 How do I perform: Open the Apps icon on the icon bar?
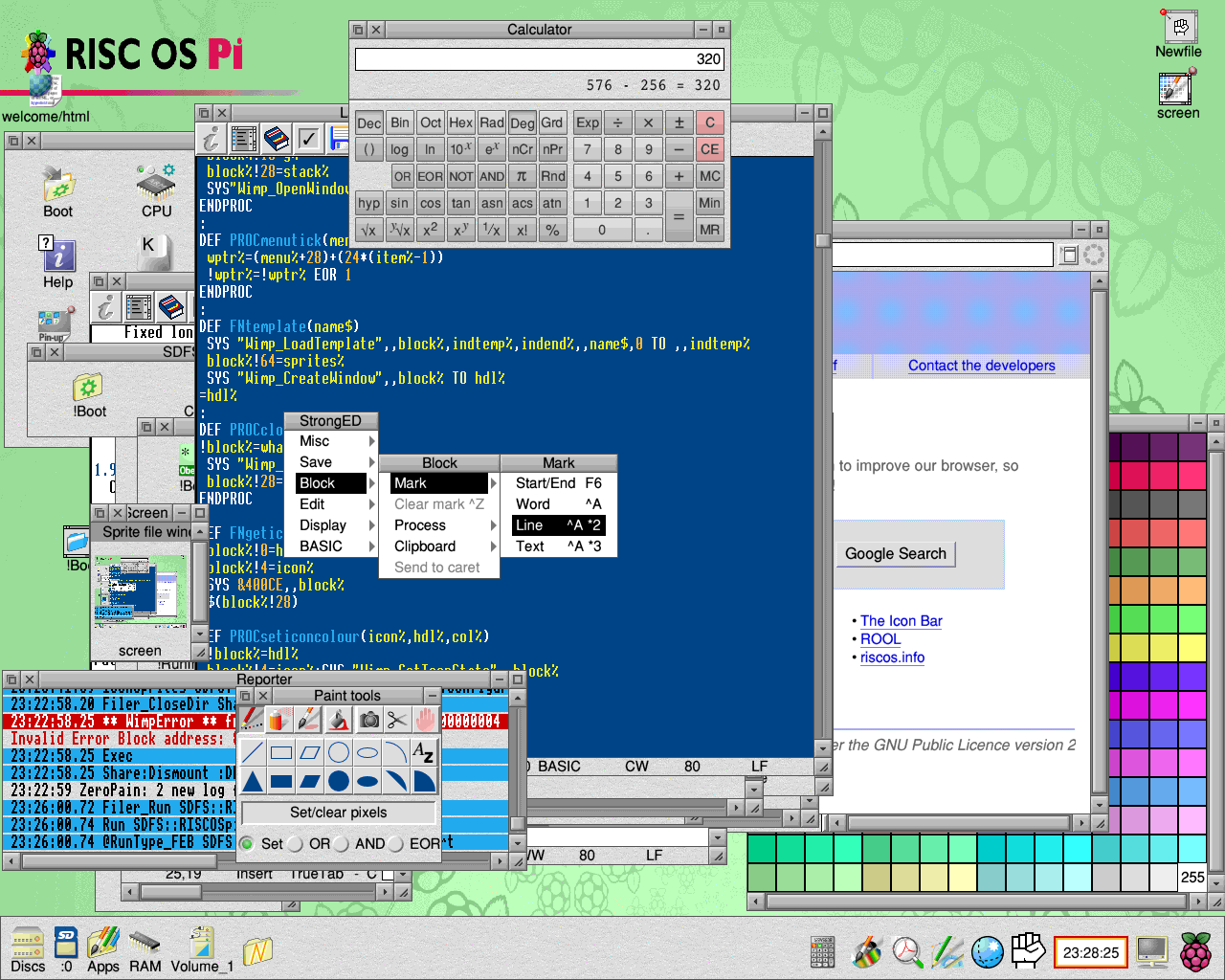pyautogui.click(x=103, y=949)
